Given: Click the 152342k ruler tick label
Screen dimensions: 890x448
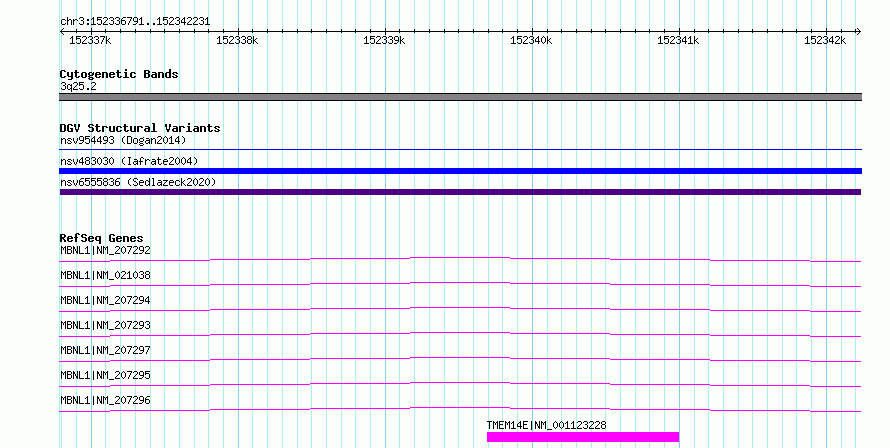Looking at the screenshot, I should 825,40.
